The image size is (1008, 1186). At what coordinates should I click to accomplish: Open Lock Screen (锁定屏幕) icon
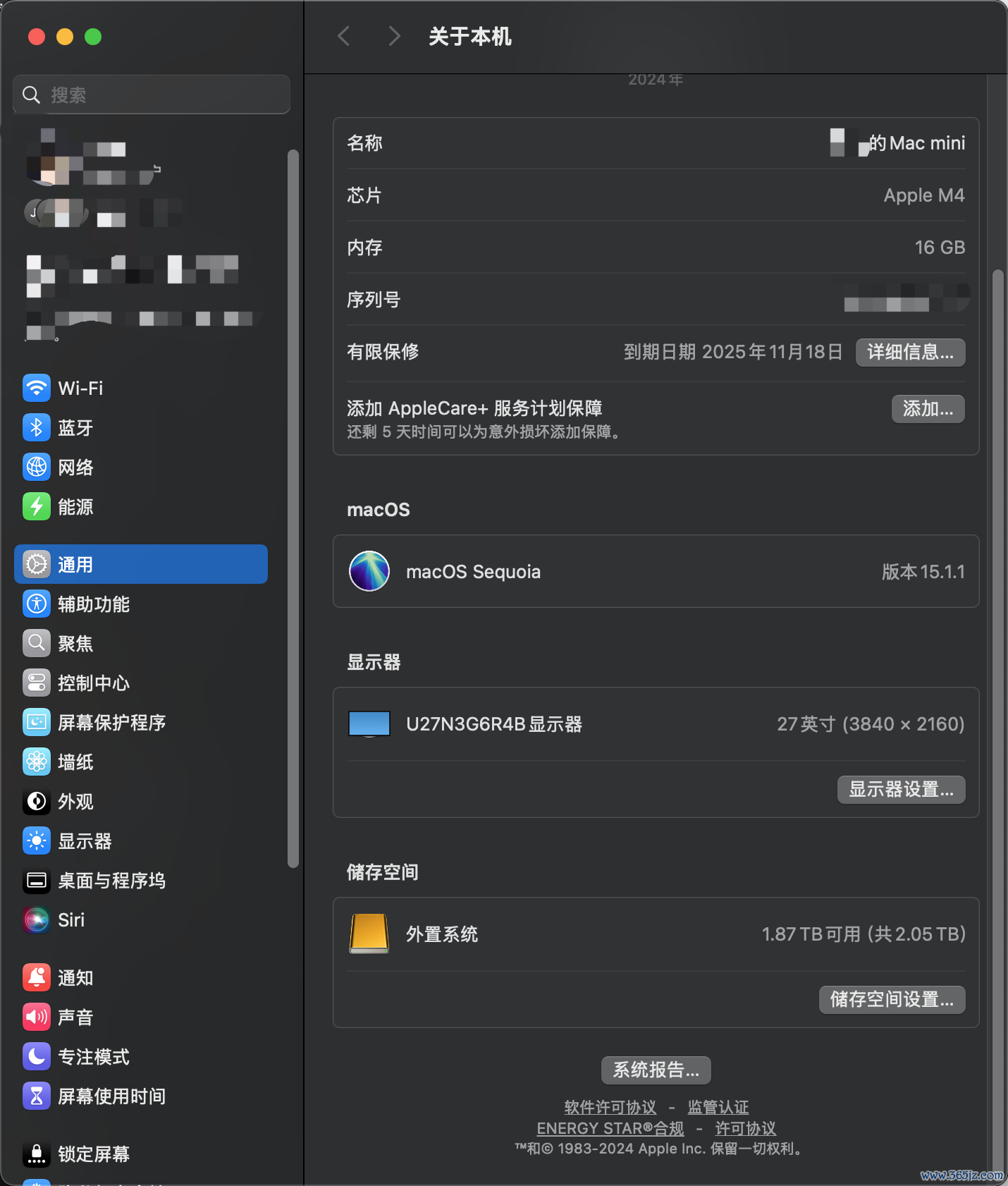pos(37,1154)
